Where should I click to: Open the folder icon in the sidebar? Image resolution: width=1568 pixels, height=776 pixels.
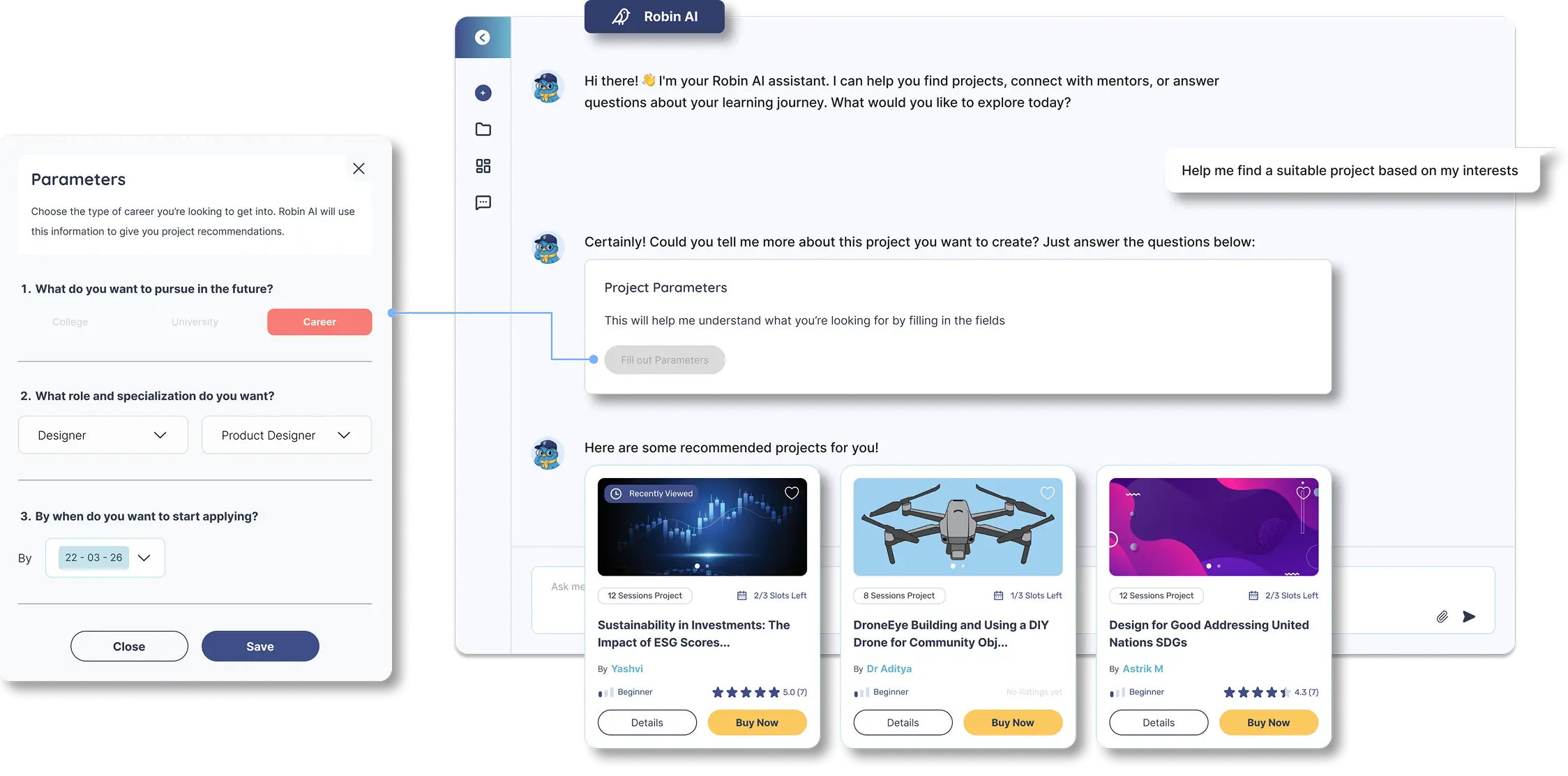click(483, 129)
